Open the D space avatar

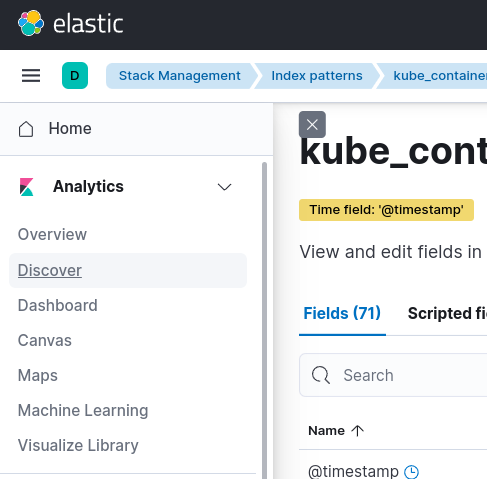click(x=75, y=76)
